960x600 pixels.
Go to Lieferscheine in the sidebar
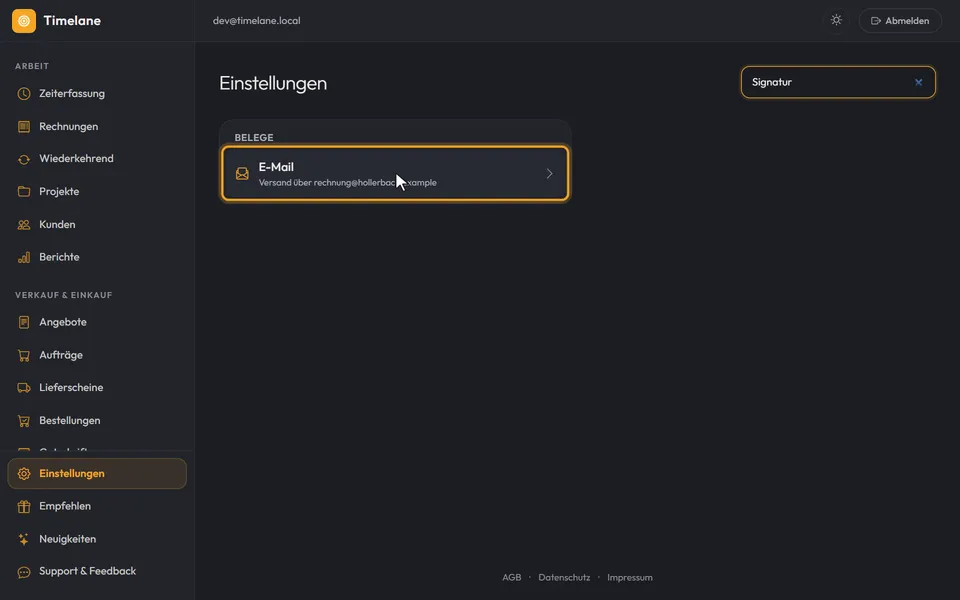[97, 388]
